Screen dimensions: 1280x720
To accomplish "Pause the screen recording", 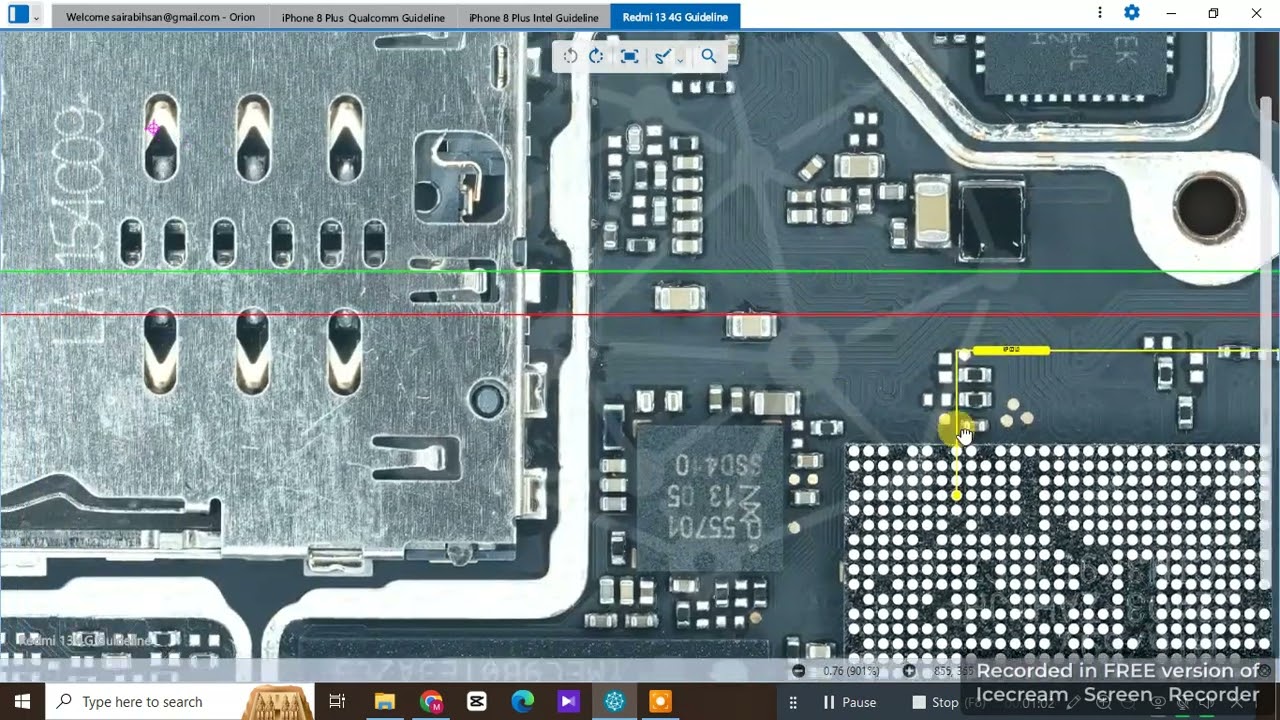I will [x=849, y=702].
